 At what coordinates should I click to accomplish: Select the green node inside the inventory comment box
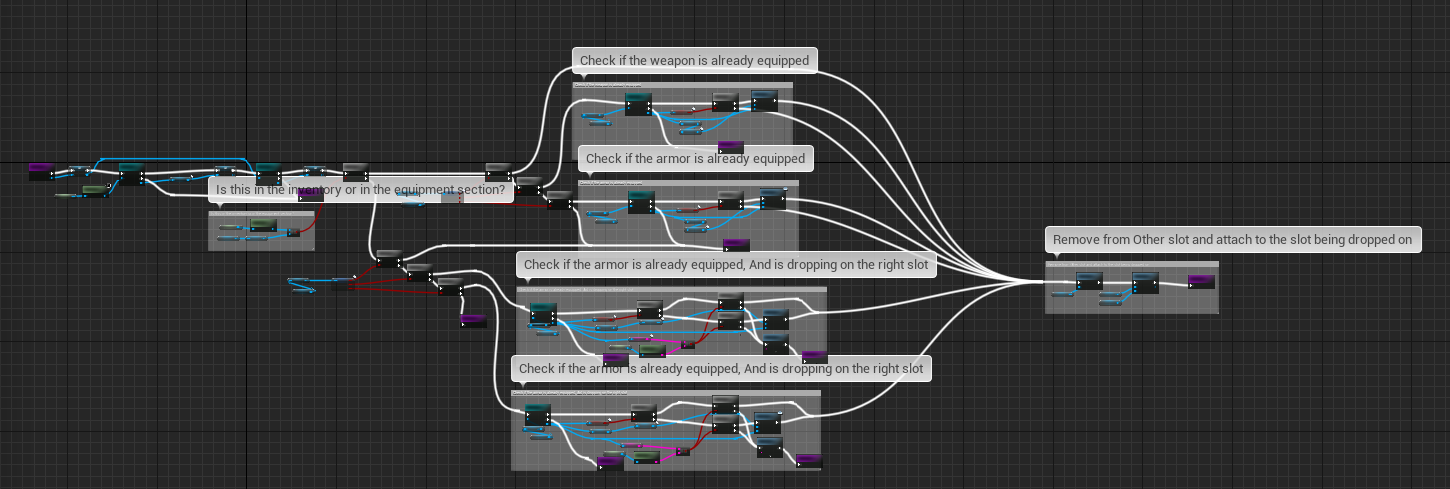click(263, 223)
